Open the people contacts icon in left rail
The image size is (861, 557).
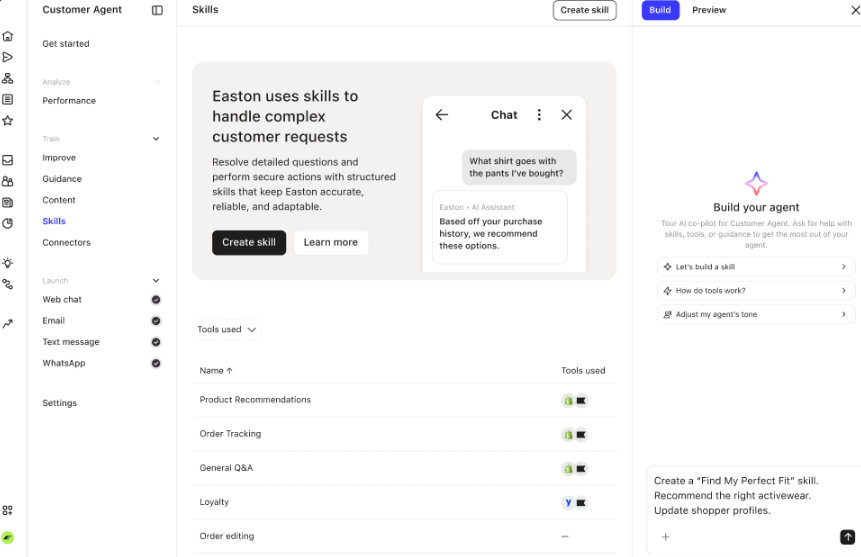click(x=8, y=181)
